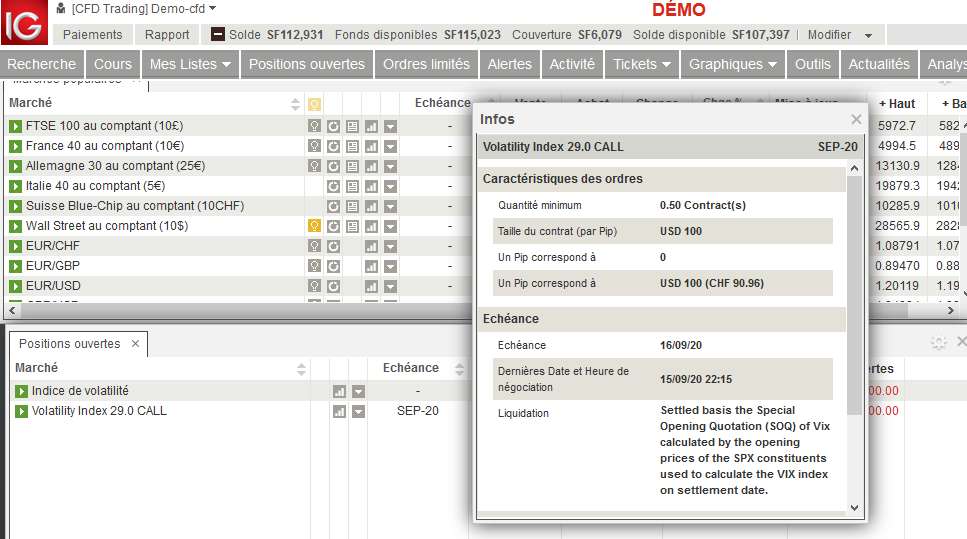Viewport: 967px width, 539px height.
Task: Open the Activité tab
Action: (x=572, y=64)
